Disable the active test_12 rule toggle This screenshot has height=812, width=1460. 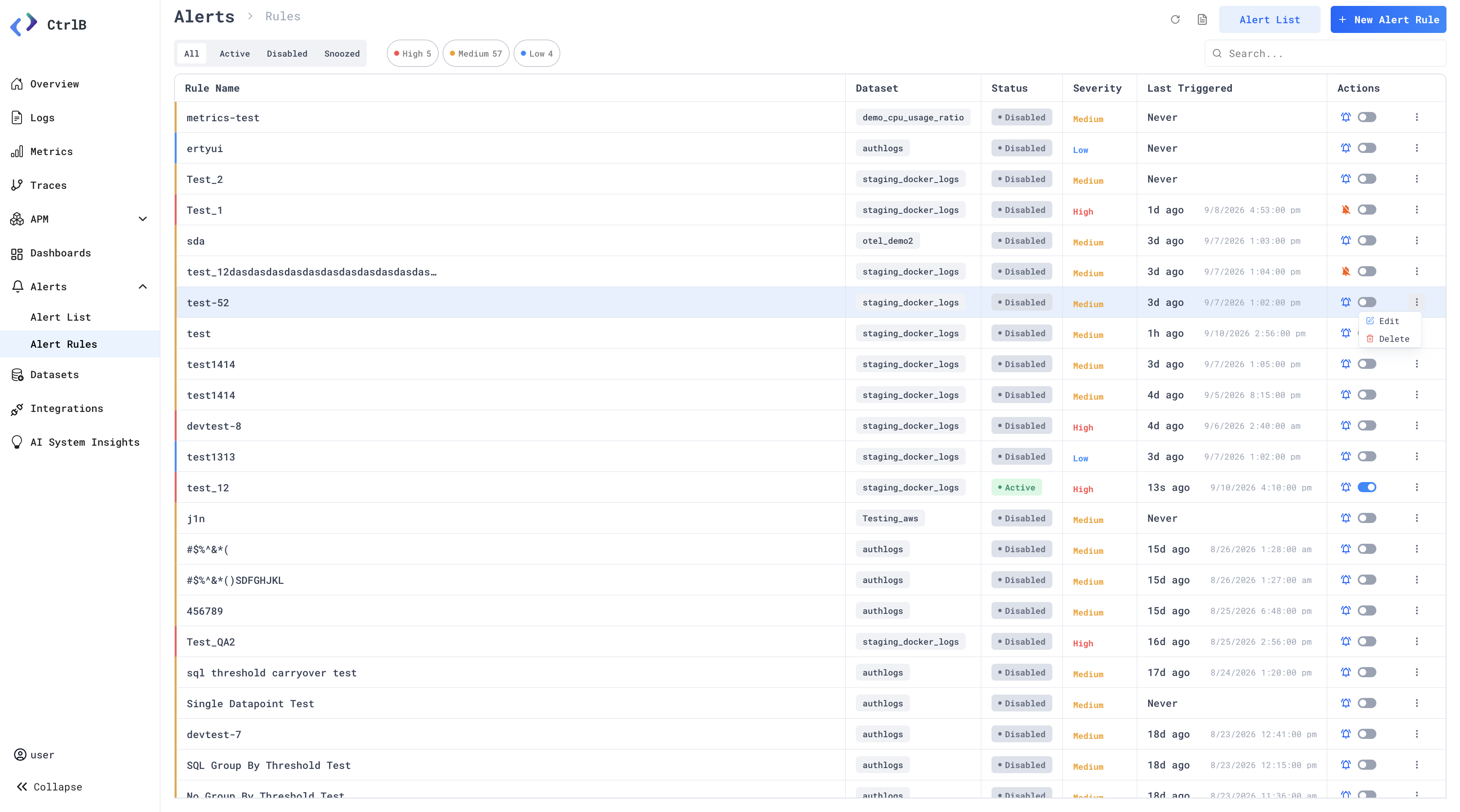point(1367,487)
